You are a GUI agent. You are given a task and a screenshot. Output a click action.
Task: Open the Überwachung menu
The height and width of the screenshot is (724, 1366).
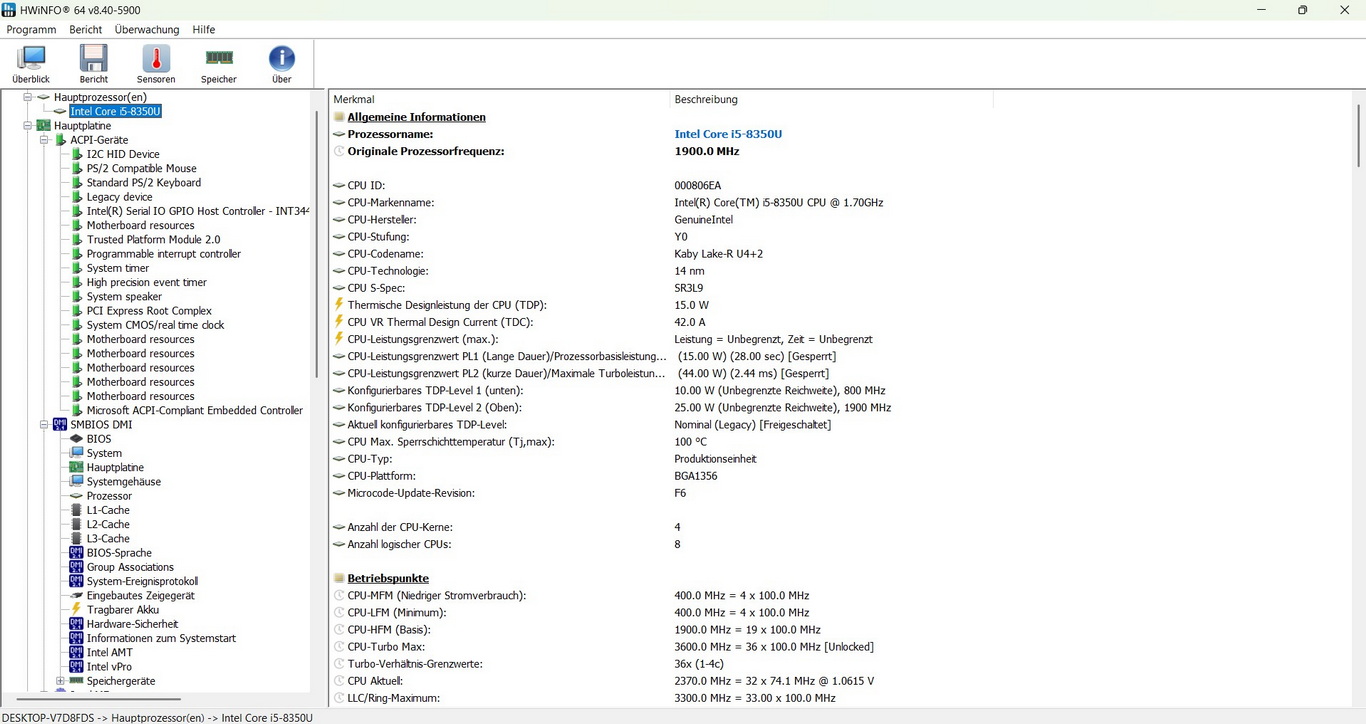click(x=147, y=30)
